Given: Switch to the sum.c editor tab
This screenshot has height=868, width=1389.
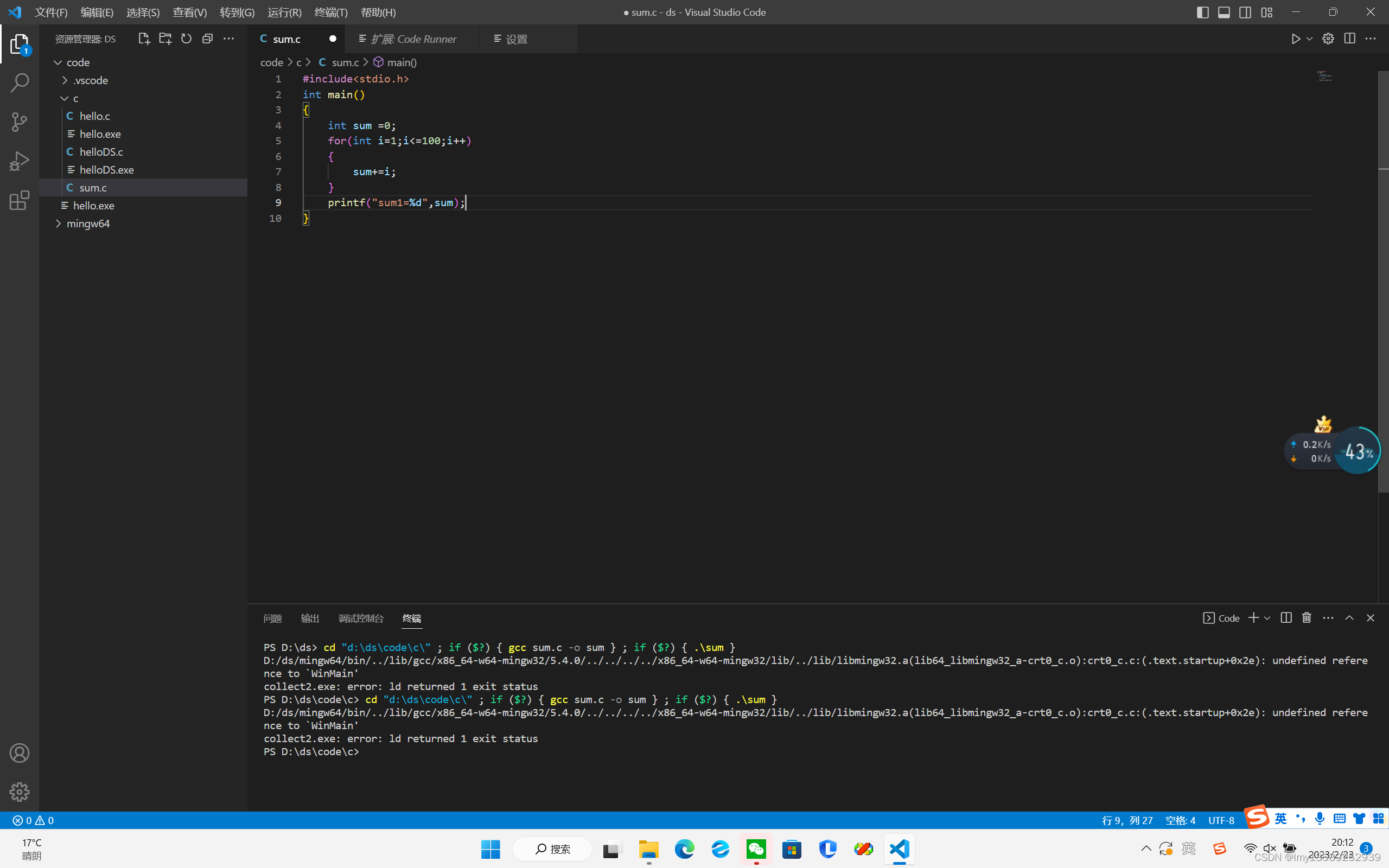Looking at the screenshot, I should click(297, 39).
